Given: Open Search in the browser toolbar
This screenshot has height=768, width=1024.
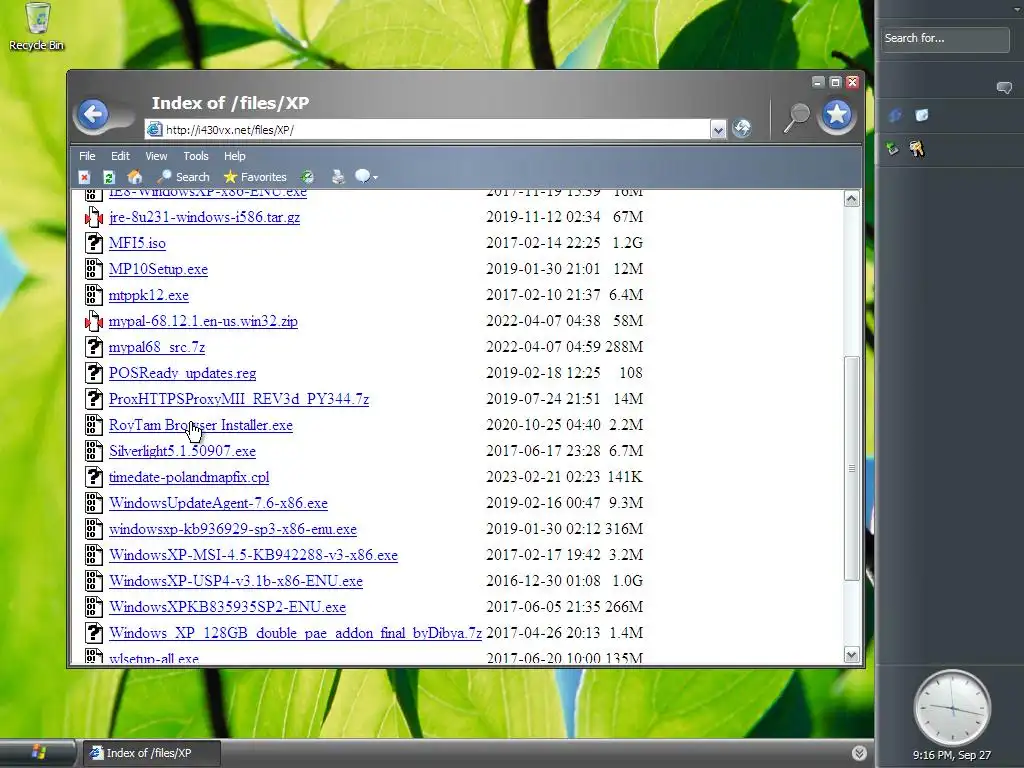Looking at the screenshot, I should (x=184, y=177).
